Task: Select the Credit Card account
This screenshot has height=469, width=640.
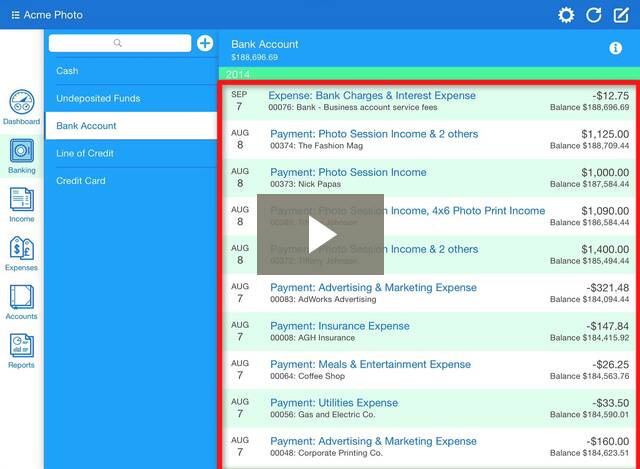Action: [x=131, y=181]
